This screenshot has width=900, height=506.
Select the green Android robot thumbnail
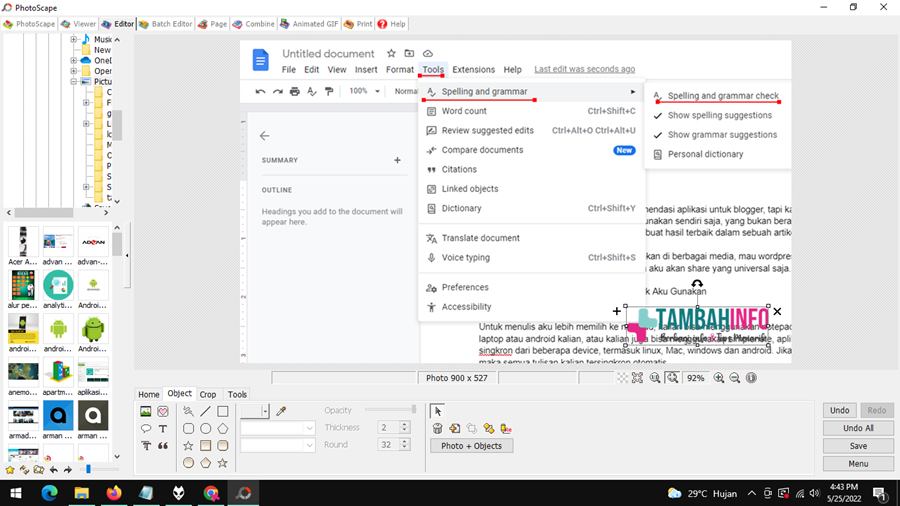(92, 330)
